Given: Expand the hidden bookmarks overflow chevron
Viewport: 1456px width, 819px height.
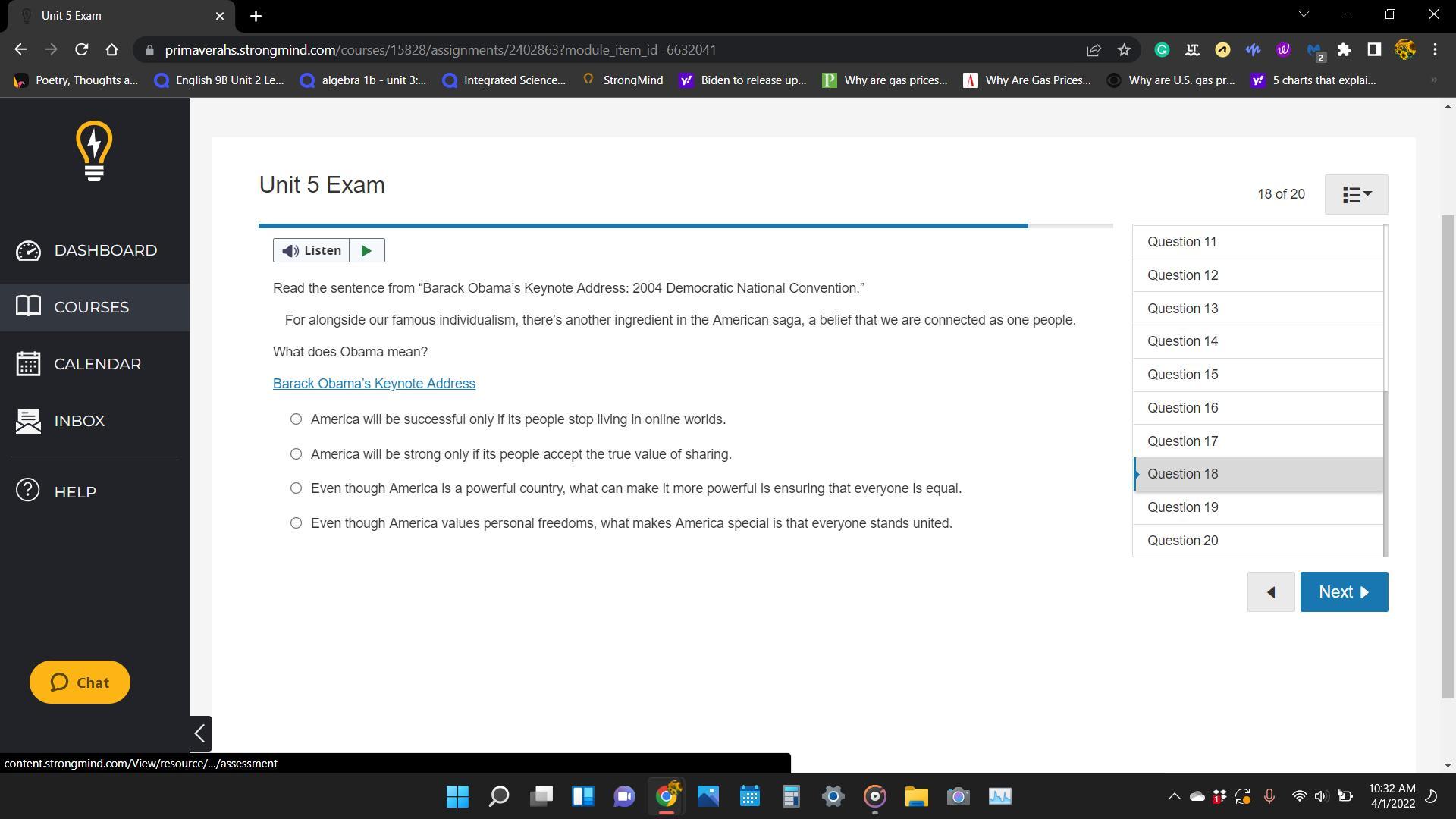Looking at the screenshot, I should pos(1433,80).
